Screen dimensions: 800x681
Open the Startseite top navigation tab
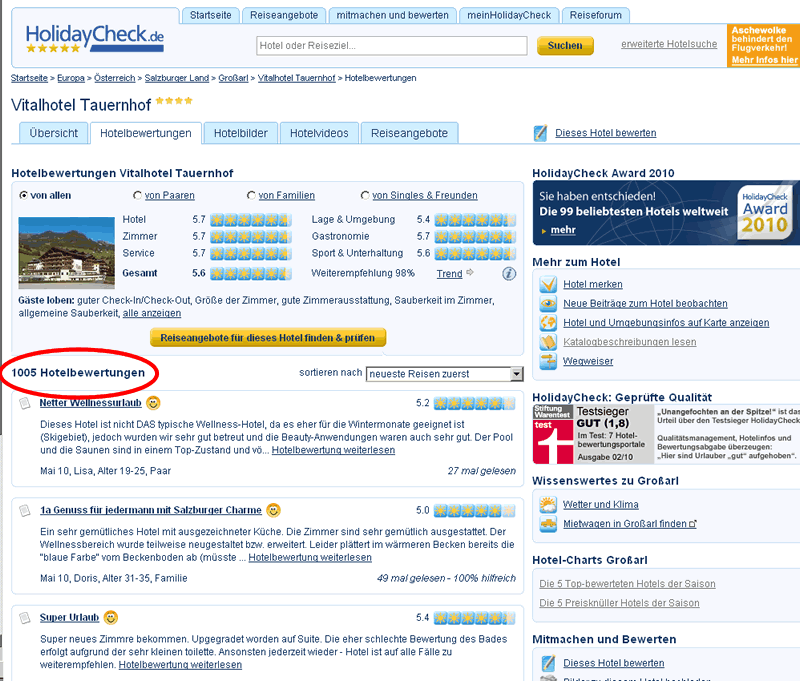(x=211, y=15)
